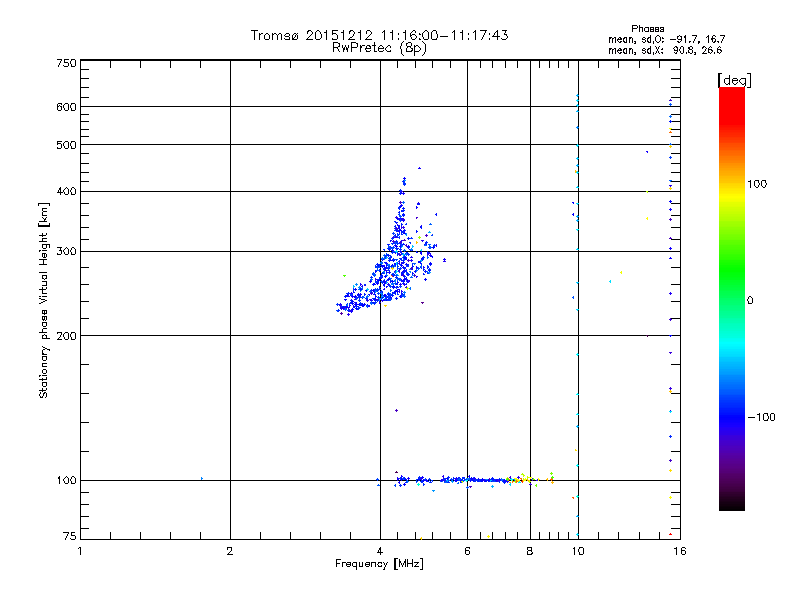The image size is (800, 600).
Task: Click the y-axis tick label '300'
Action: pos(66,251)
